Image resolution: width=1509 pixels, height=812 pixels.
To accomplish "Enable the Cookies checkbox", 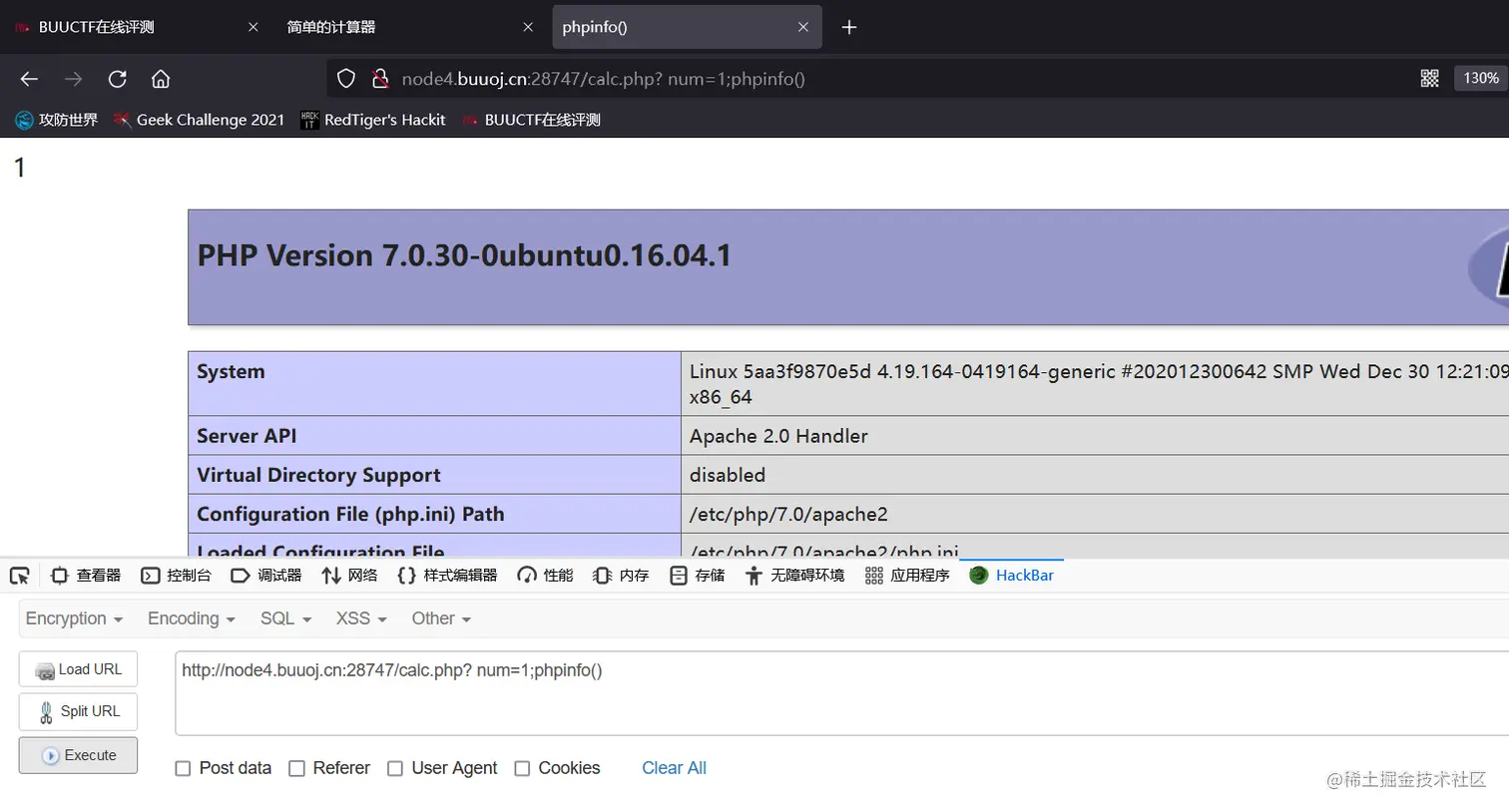I will click(x=522, y=768).
